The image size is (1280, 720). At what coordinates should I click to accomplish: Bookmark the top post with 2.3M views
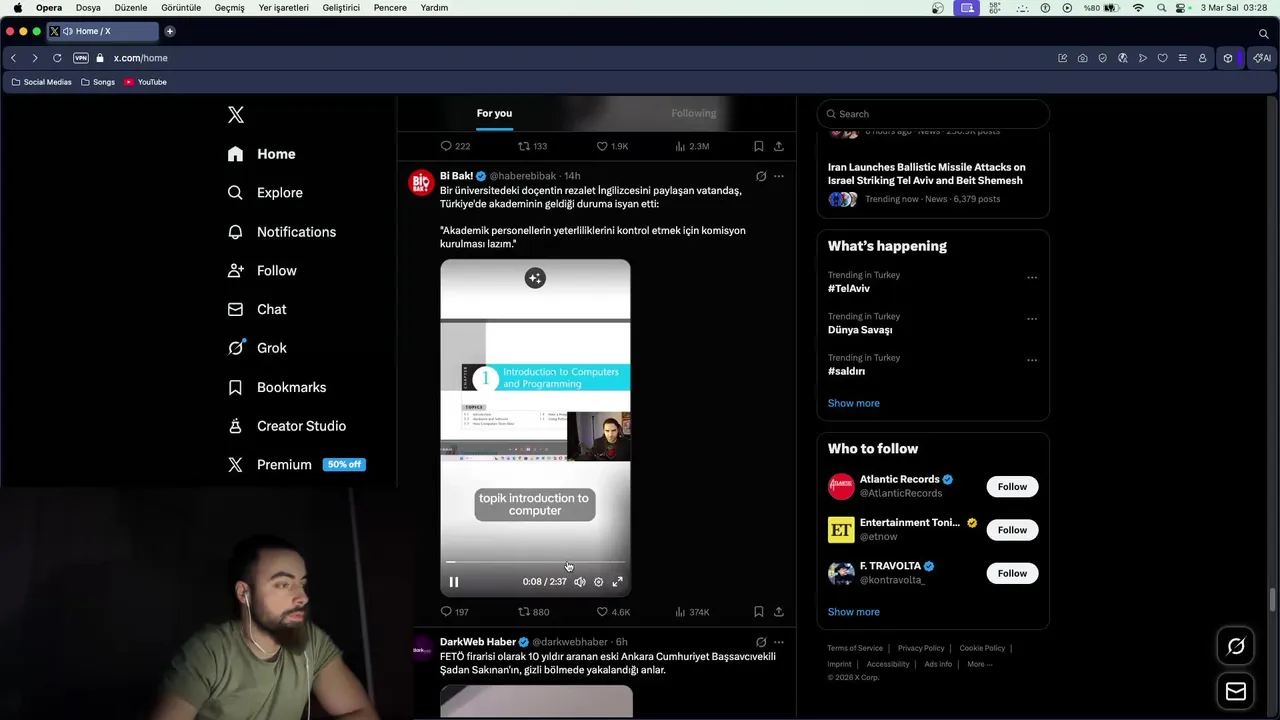(x=759, y=146)
